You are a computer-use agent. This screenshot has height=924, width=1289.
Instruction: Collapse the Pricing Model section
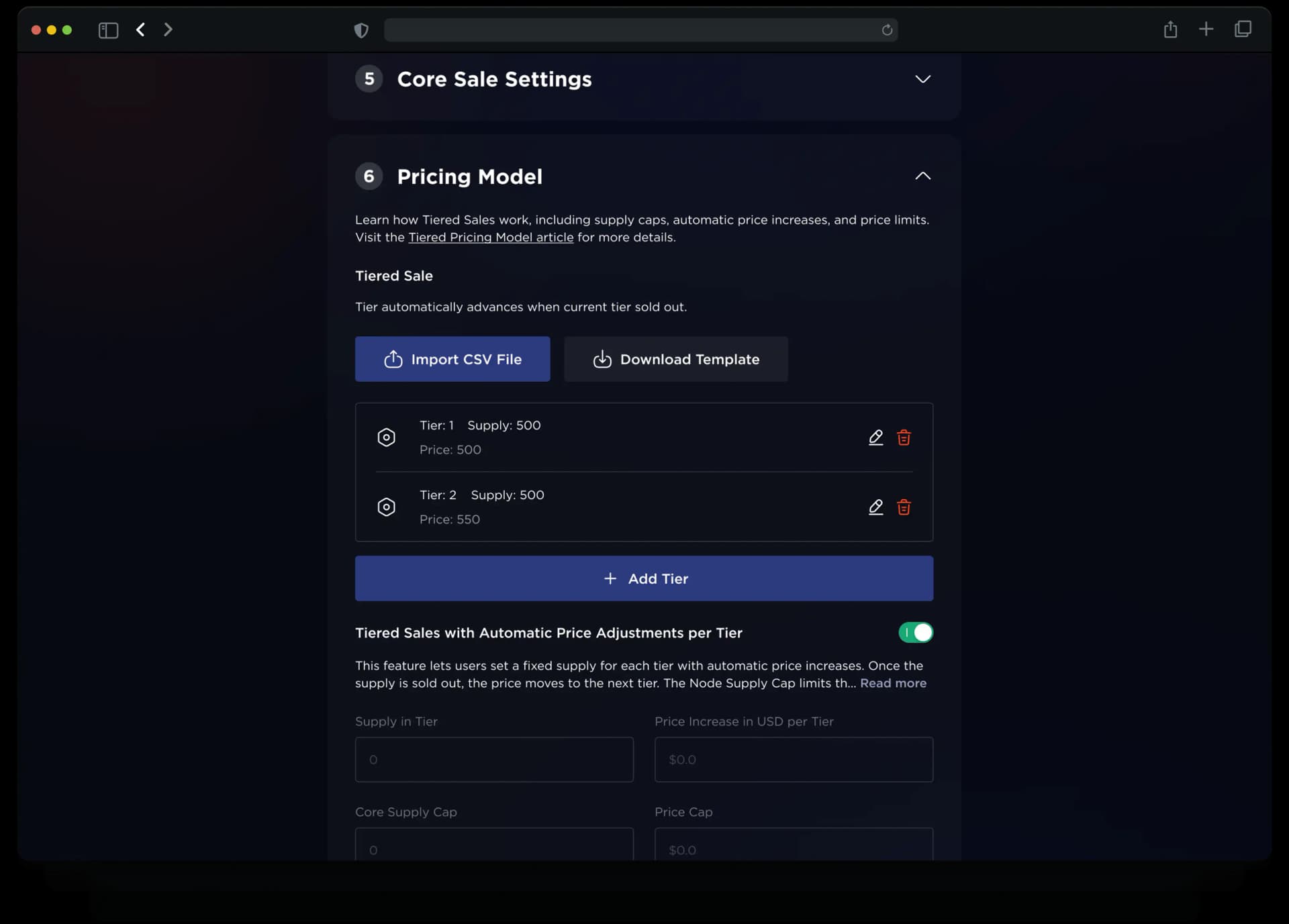tap(922, 176)
